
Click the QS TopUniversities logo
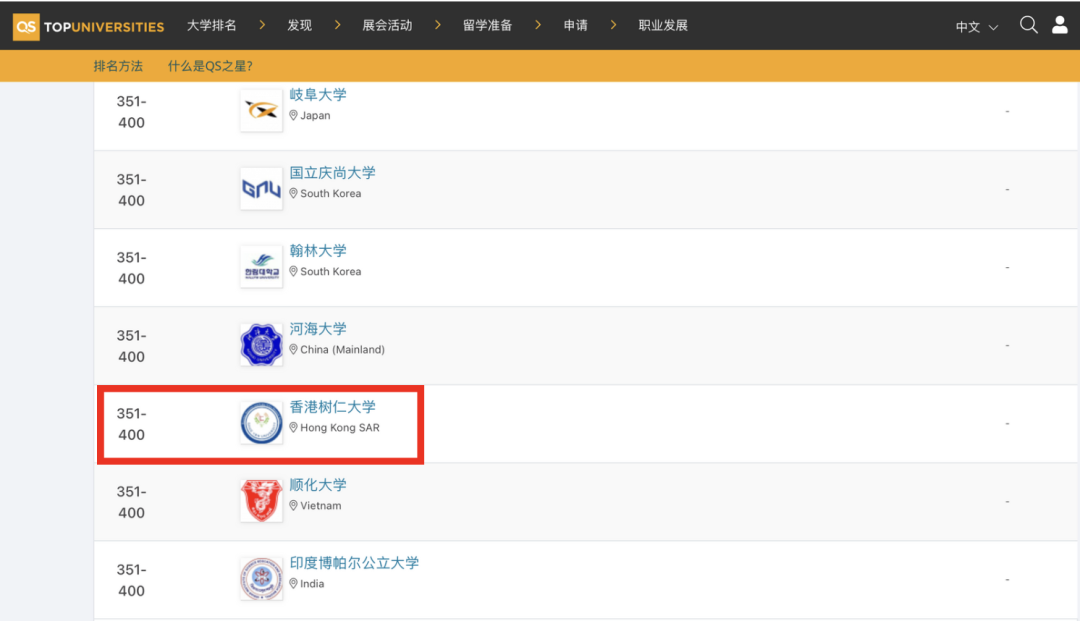pyautogui.click(x=89, y=27)
